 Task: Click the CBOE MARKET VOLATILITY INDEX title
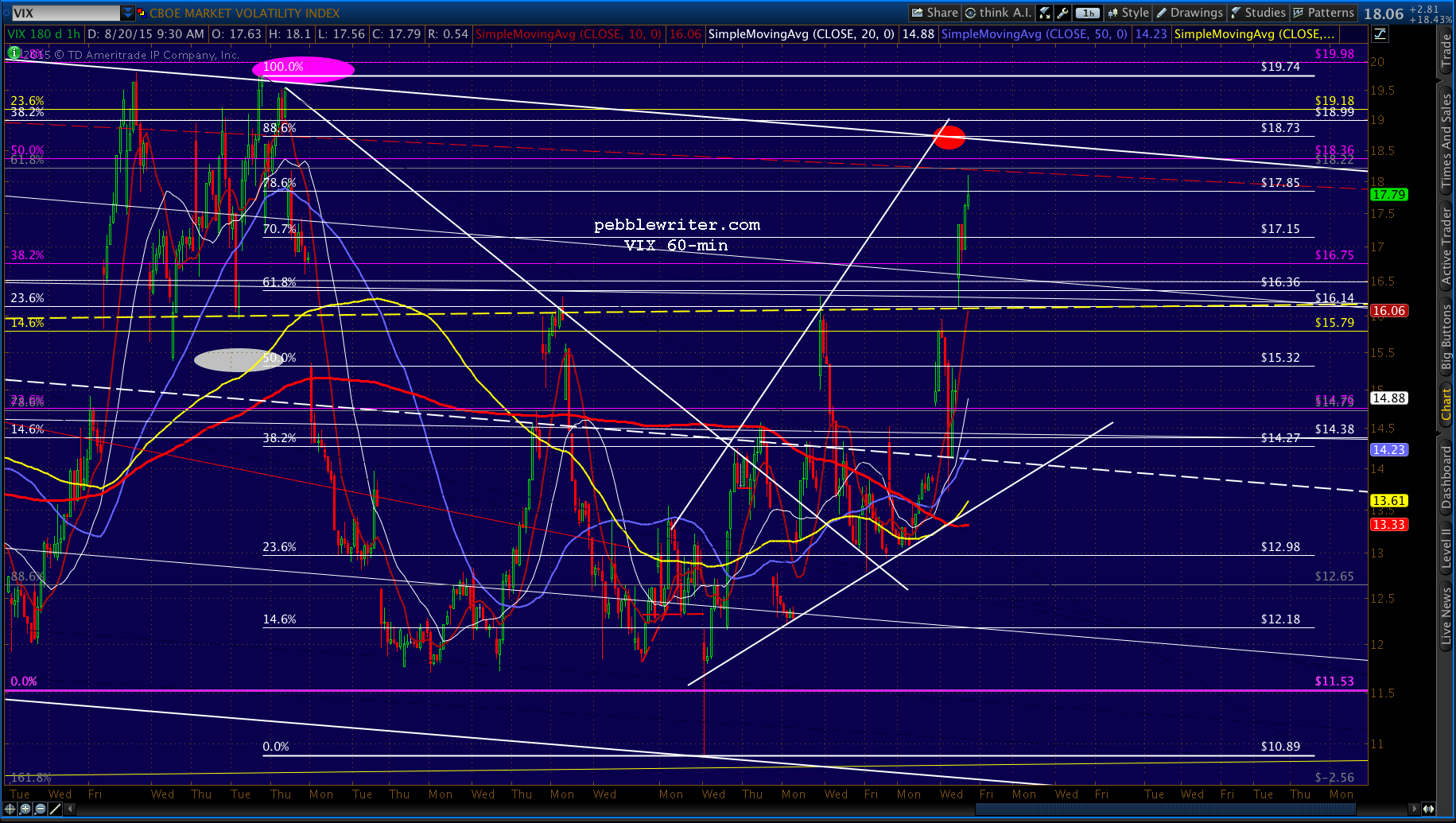point(245,14)
